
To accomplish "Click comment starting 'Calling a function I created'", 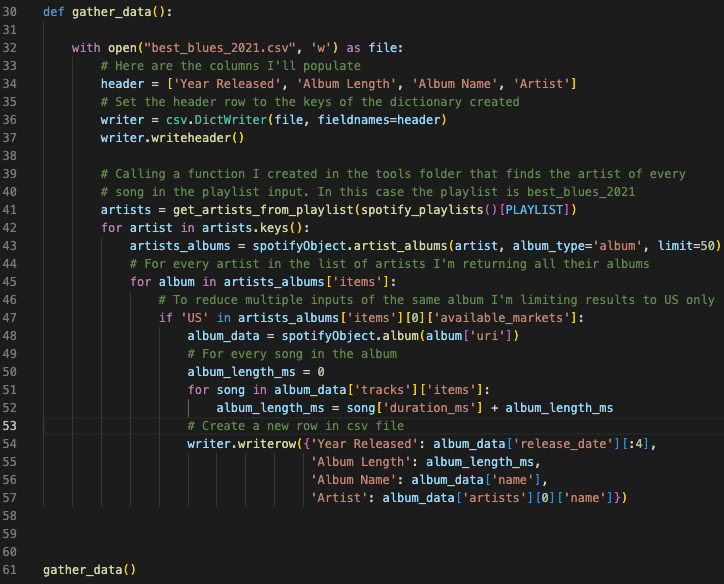I will (x=393, y=174).
